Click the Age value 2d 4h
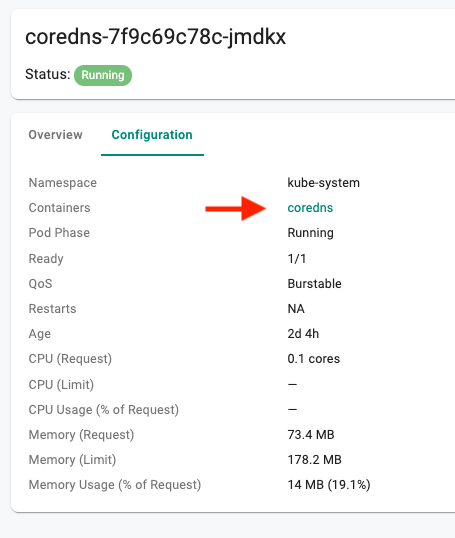Image resolution: width=455 pixels, height=538 pixels. (x=303, y=334)
